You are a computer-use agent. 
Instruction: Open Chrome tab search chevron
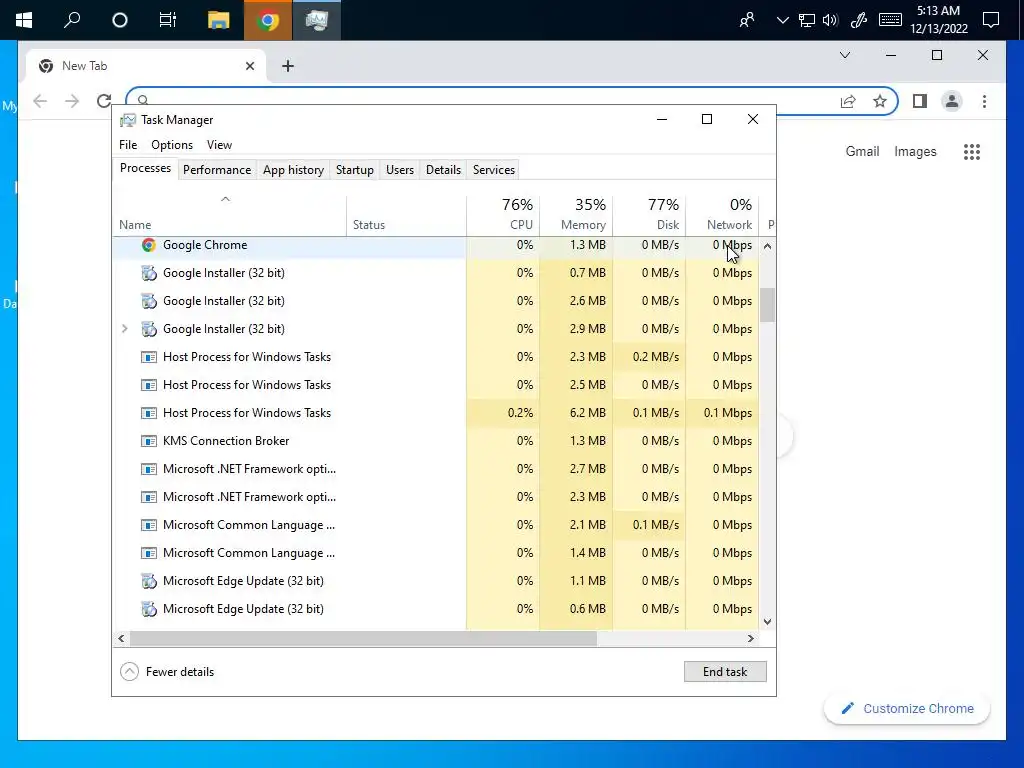(844, 56)
